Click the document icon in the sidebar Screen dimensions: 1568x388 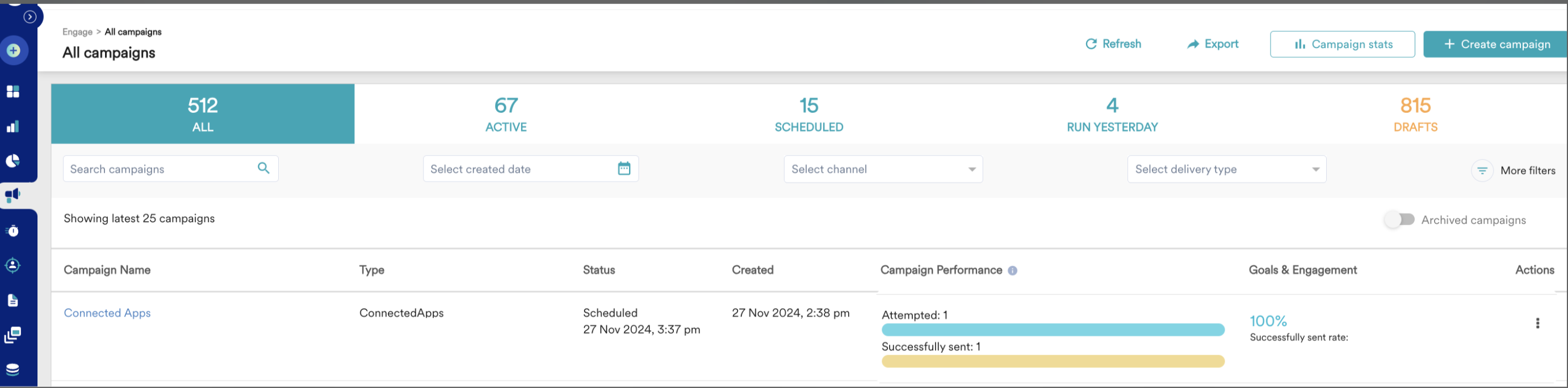click(13, 301)
